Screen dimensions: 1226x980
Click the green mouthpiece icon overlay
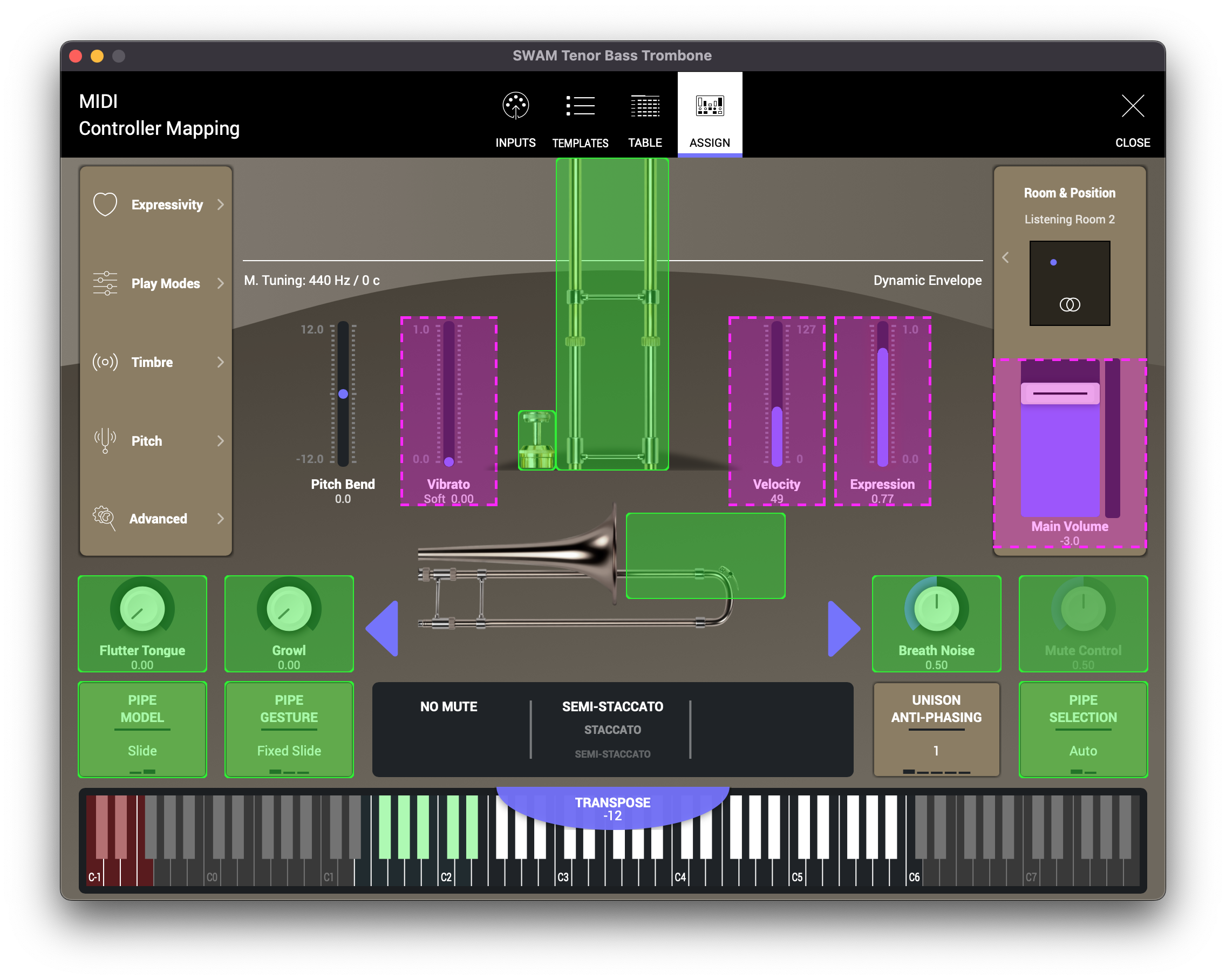coord(536,440)
